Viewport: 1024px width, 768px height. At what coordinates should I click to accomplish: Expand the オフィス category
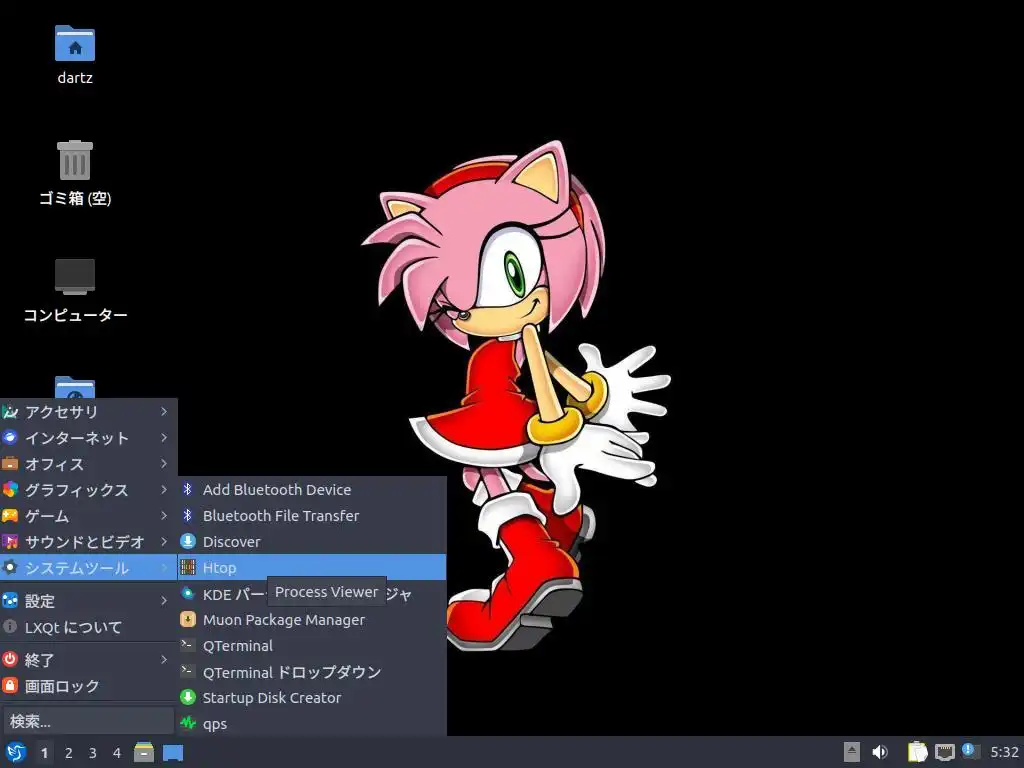pos(89,464)
